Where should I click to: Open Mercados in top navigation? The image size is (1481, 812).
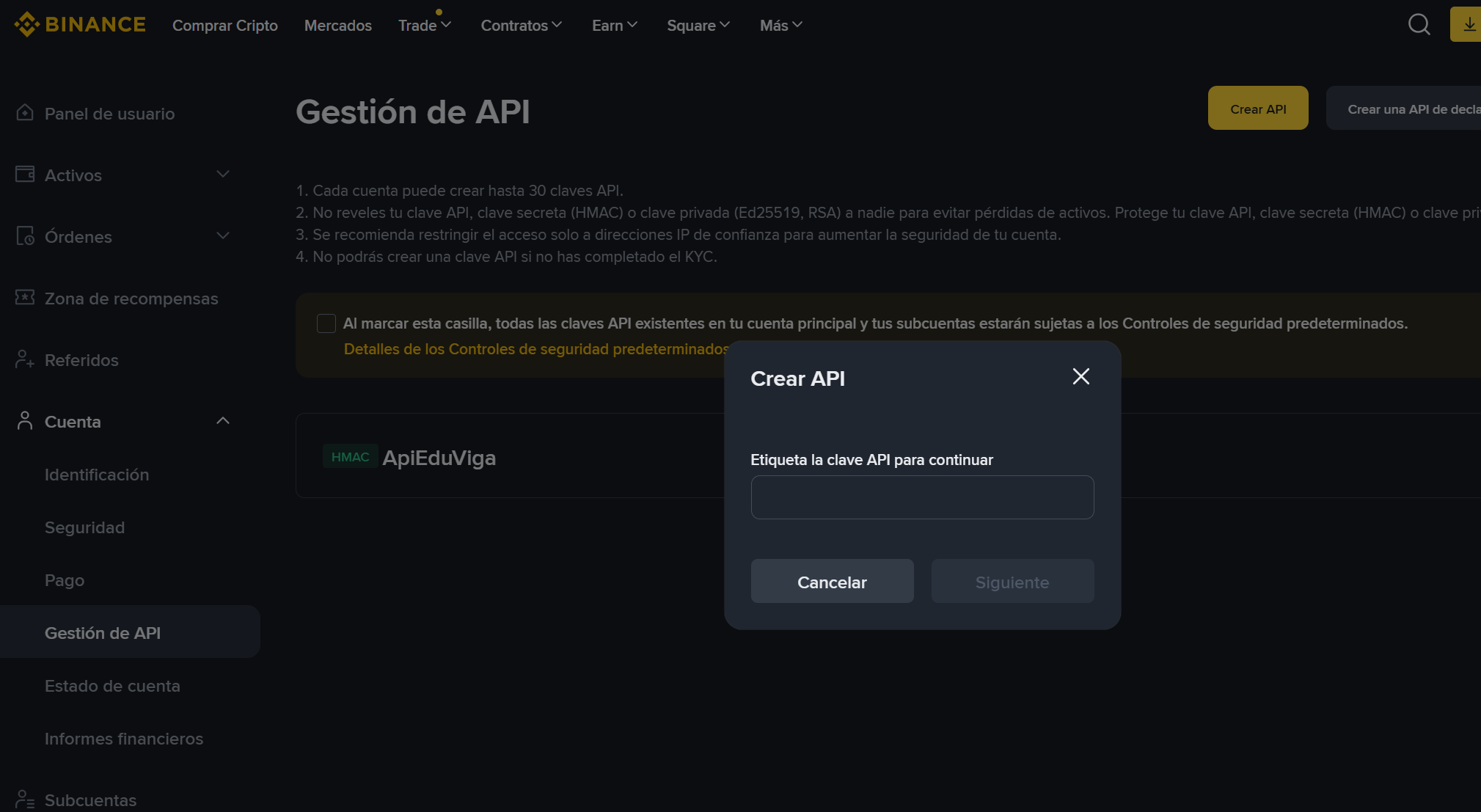point(337,26)
